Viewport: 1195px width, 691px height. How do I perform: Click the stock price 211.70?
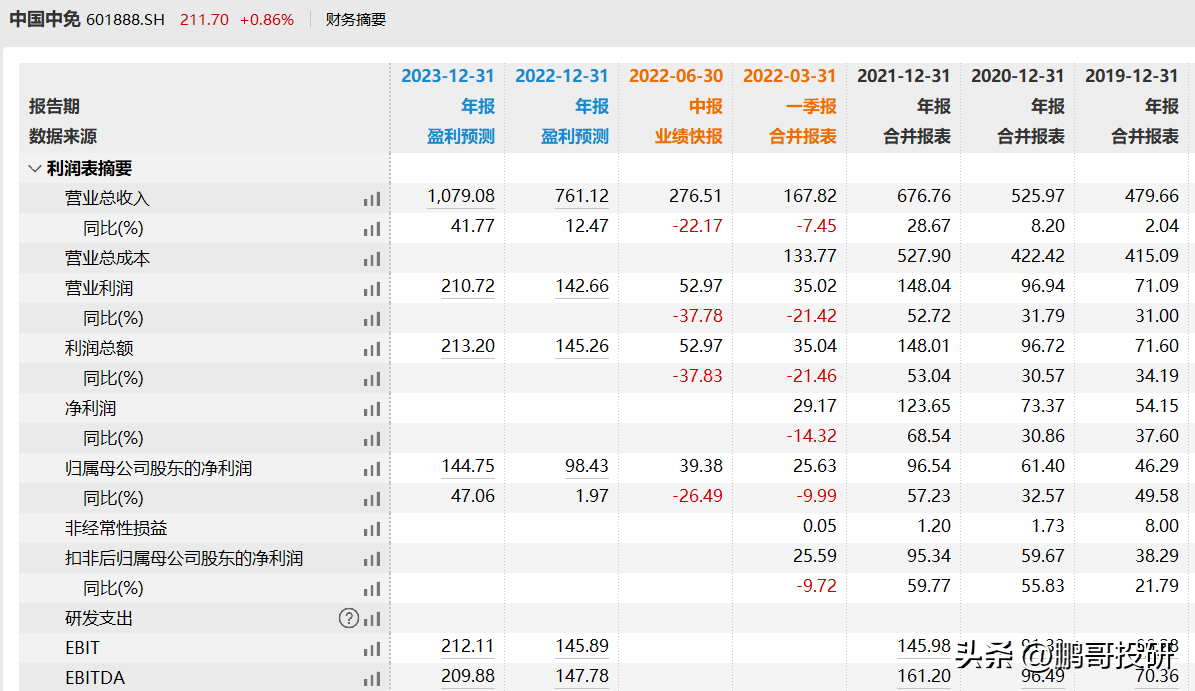click(x=204, y=20)
